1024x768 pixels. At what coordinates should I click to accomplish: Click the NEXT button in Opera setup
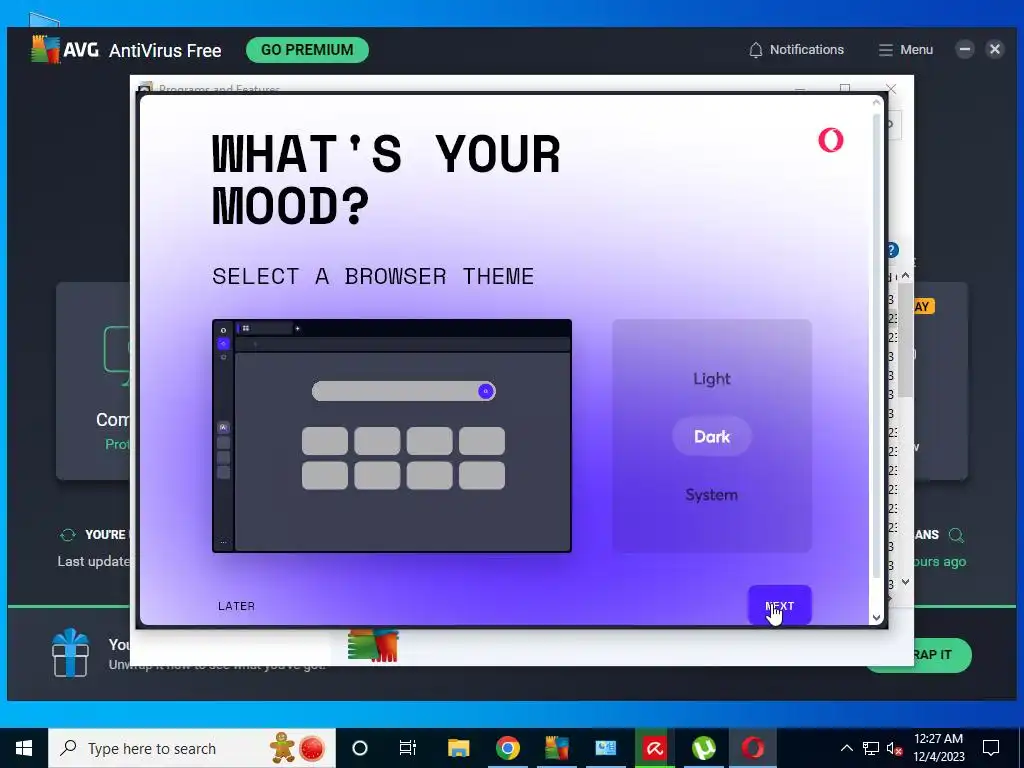pyautogui.click(x=779, y=605)
